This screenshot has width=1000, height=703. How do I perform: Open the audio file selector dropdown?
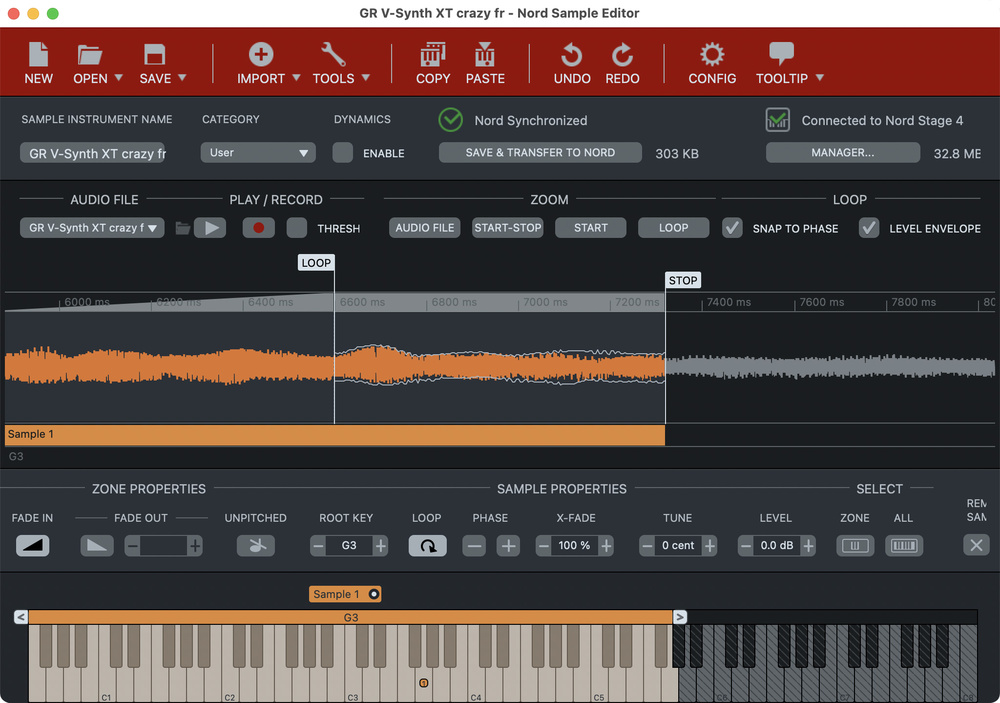pyautogui.click(x=92, y=228)
